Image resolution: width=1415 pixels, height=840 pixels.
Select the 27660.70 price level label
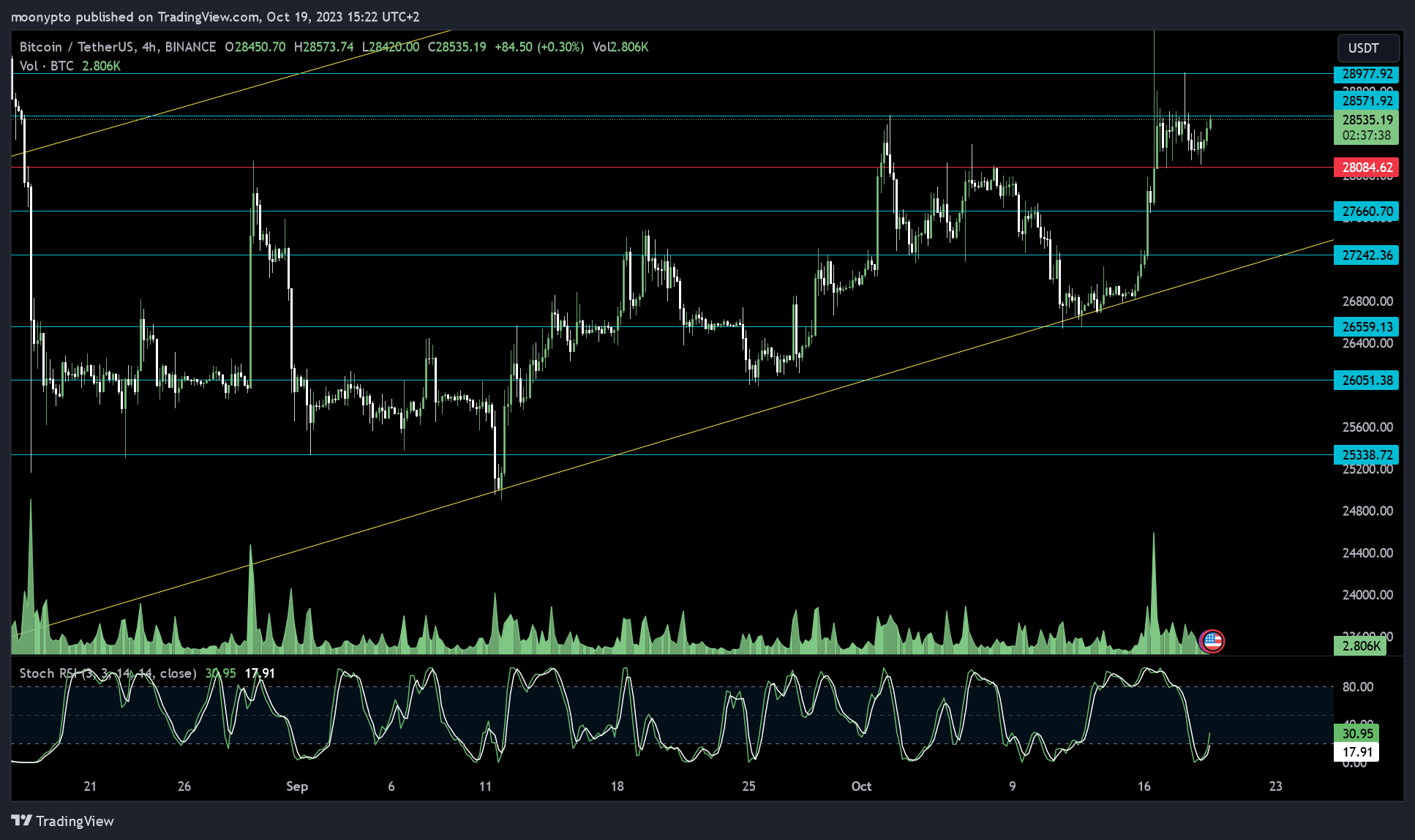coord(1366,211)
